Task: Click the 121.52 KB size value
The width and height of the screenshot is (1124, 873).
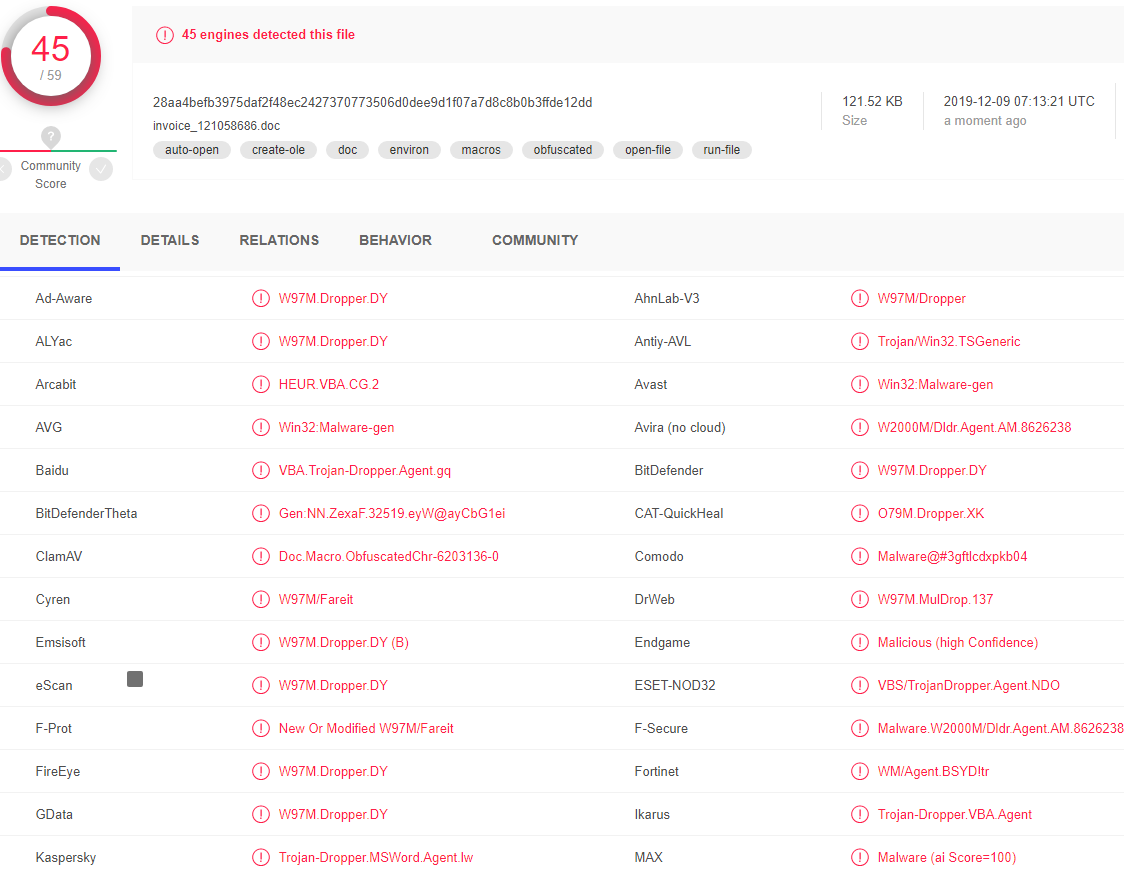Action: [872, 102]
